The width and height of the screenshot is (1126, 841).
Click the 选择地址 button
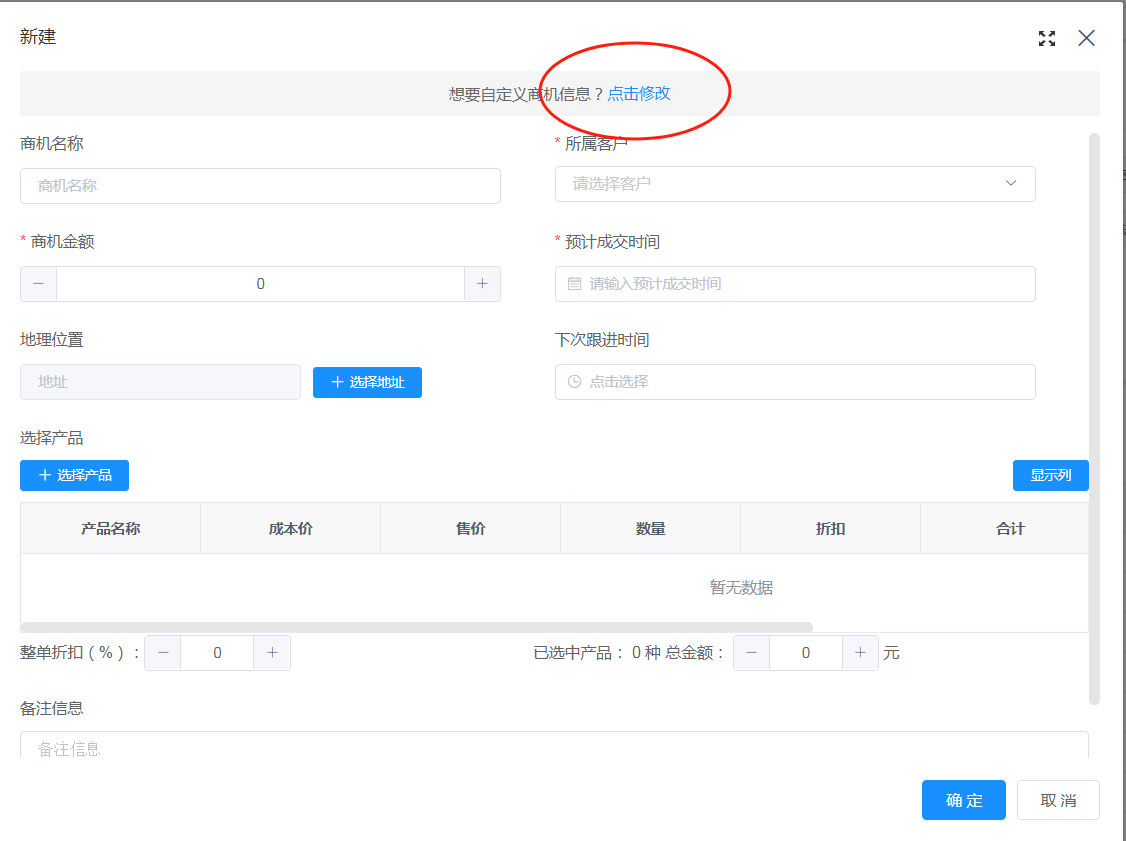pyautogui.click(x=367, y=382)
